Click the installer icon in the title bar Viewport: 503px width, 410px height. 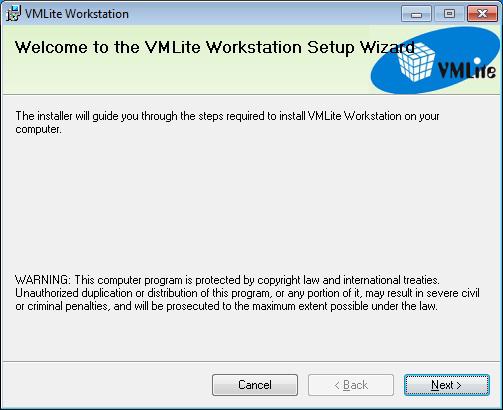tap(13, 14)
